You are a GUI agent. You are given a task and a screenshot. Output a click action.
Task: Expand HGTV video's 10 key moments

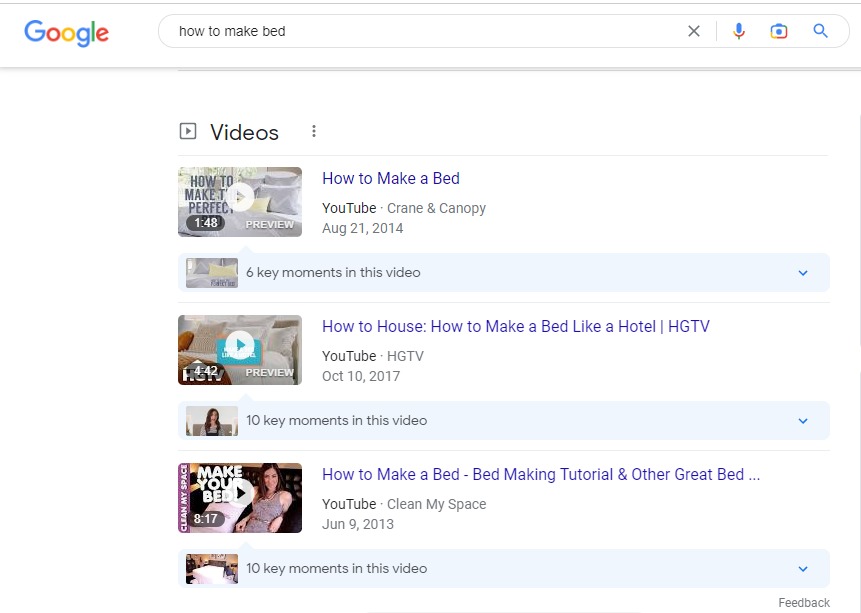coord(803,421)
